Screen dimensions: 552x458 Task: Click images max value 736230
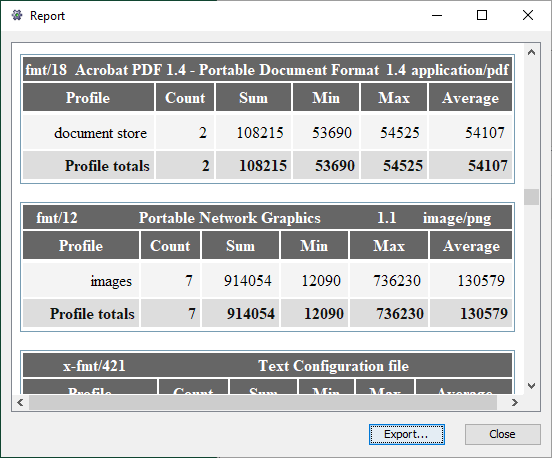click(x=389, y=281)
